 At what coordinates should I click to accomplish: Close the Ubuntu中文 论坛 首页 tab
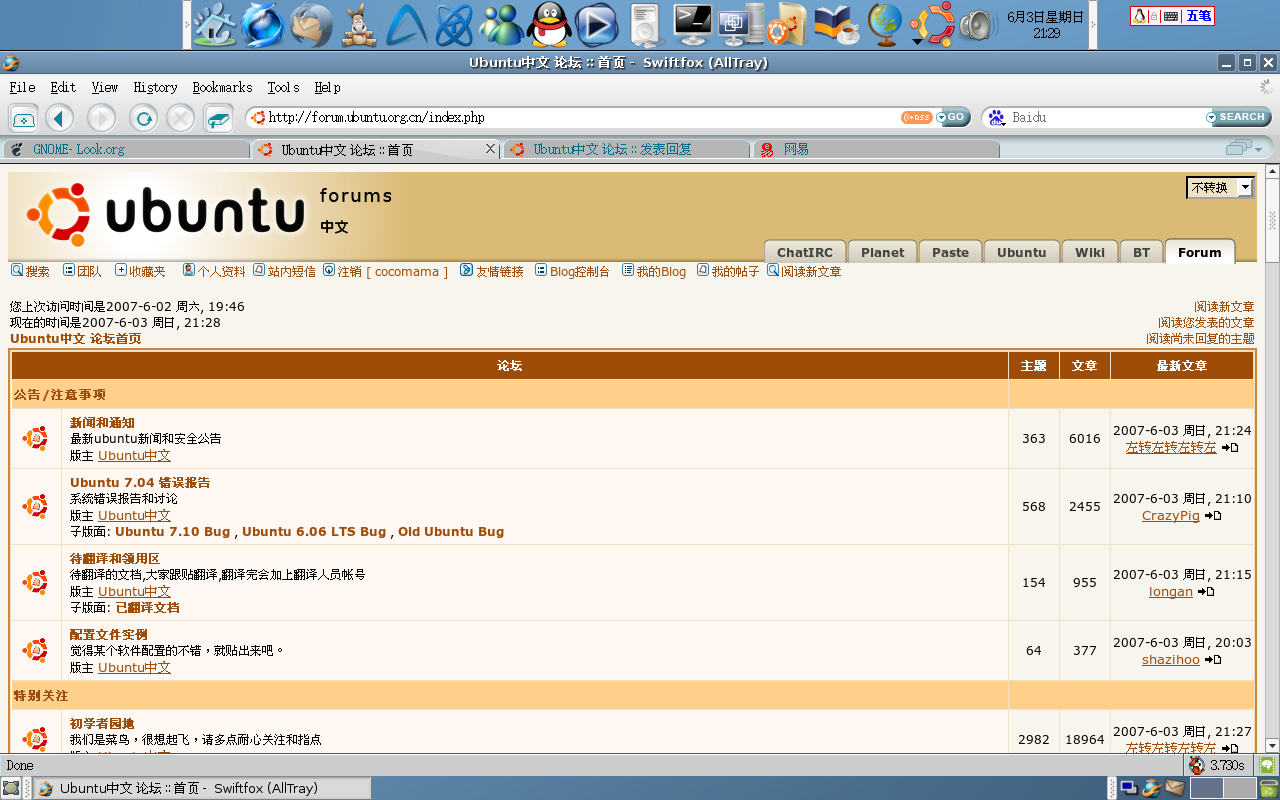point(490,149)
